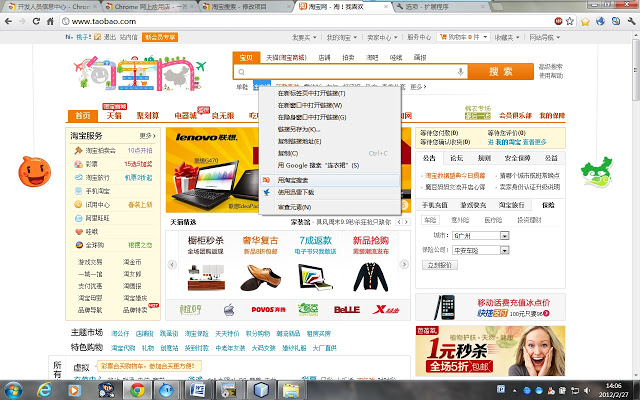640x400 pixels.
Task: Switch to the 论坛 tab
Action: [x=456, y=158]
